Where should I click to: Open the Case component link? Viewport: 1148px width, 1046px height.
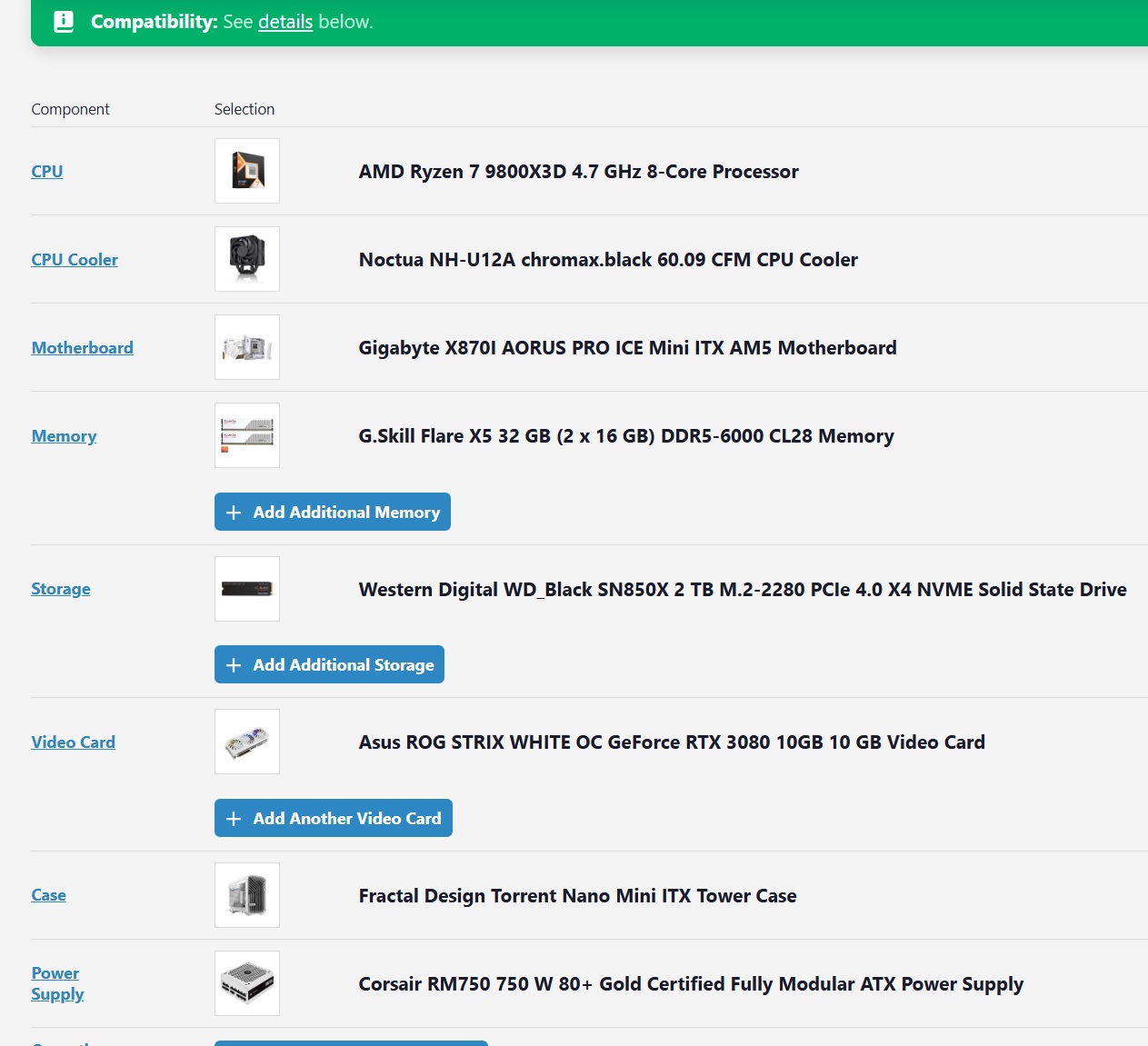click(49, 895)
